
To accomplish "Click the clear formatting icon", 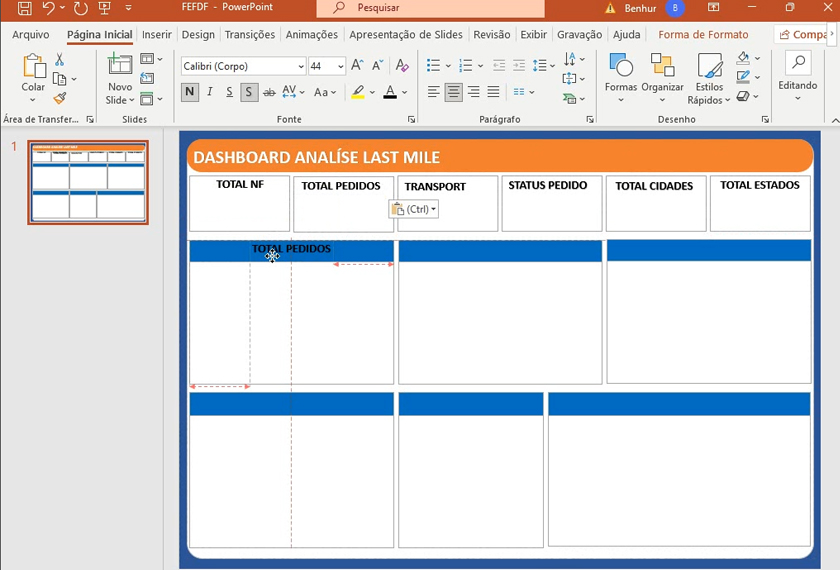I will point(402,66).
